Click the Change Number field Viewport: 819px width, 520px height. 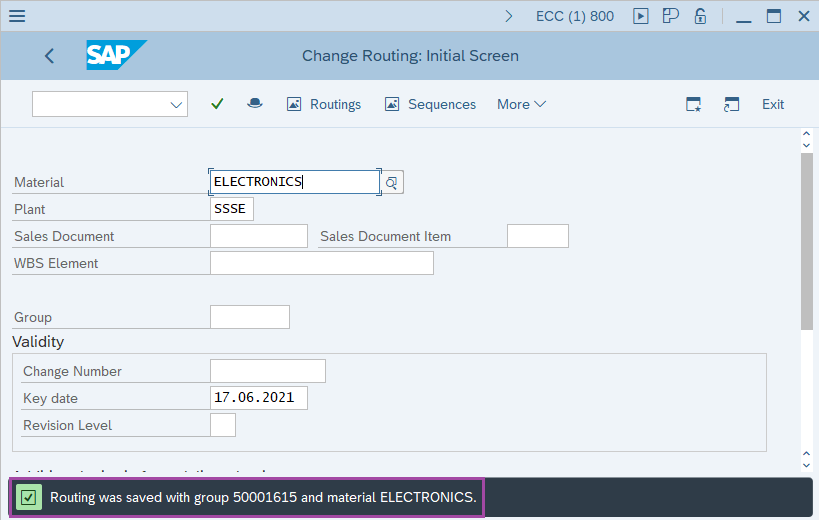coord(268,371)
